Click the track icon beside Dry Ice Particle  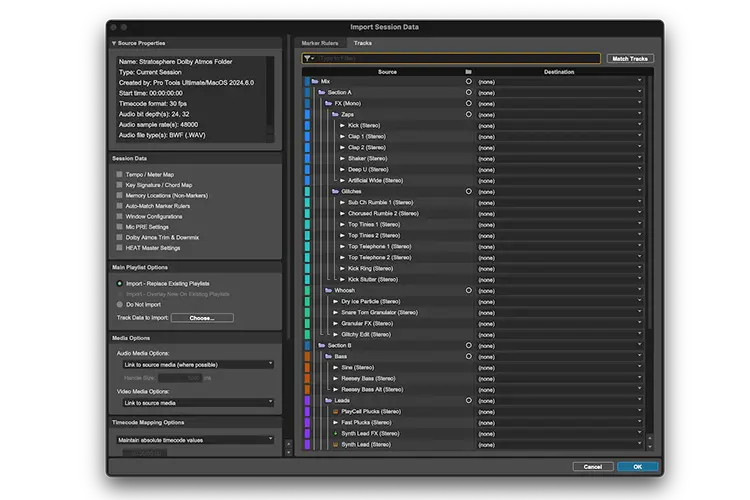(335, 301)
